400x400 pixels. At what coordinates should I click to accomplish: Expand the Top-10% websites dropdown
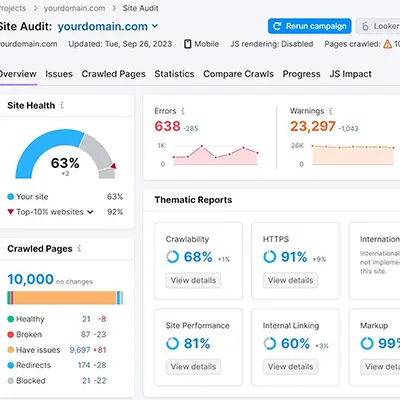pyautogui.click(x=90, y=212)
